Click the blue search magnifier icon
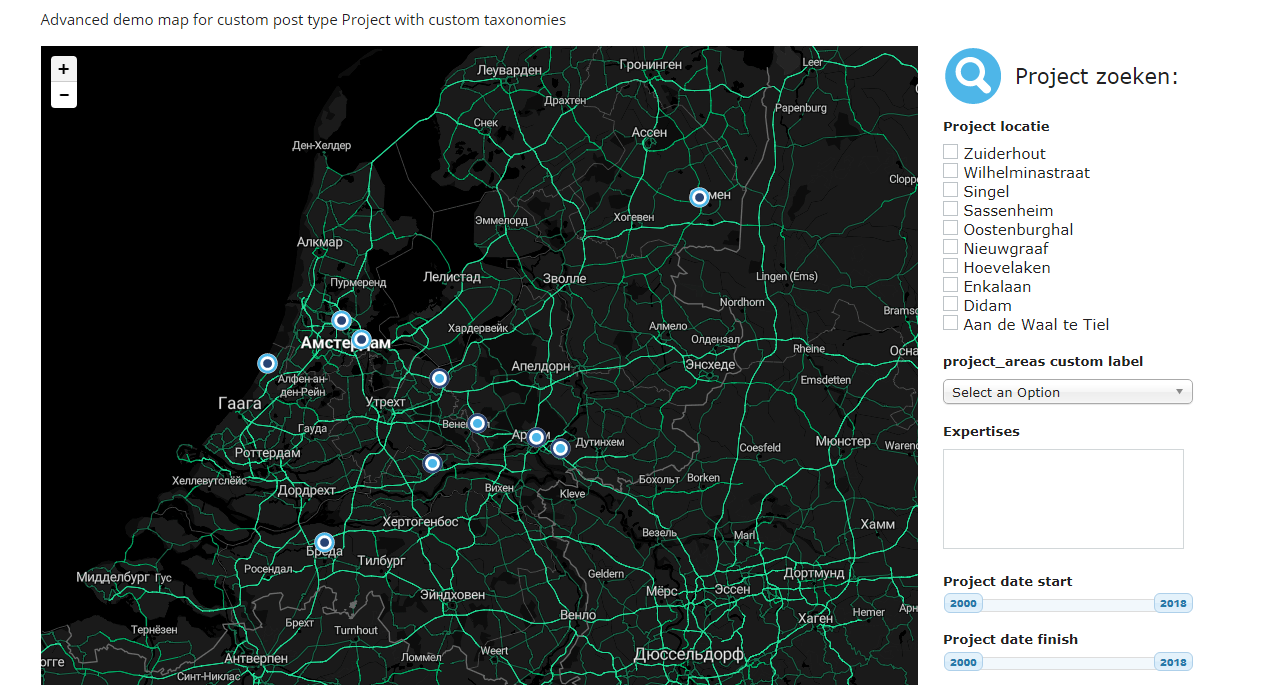This screenshot has height=698, width=1281. point(972,76)
